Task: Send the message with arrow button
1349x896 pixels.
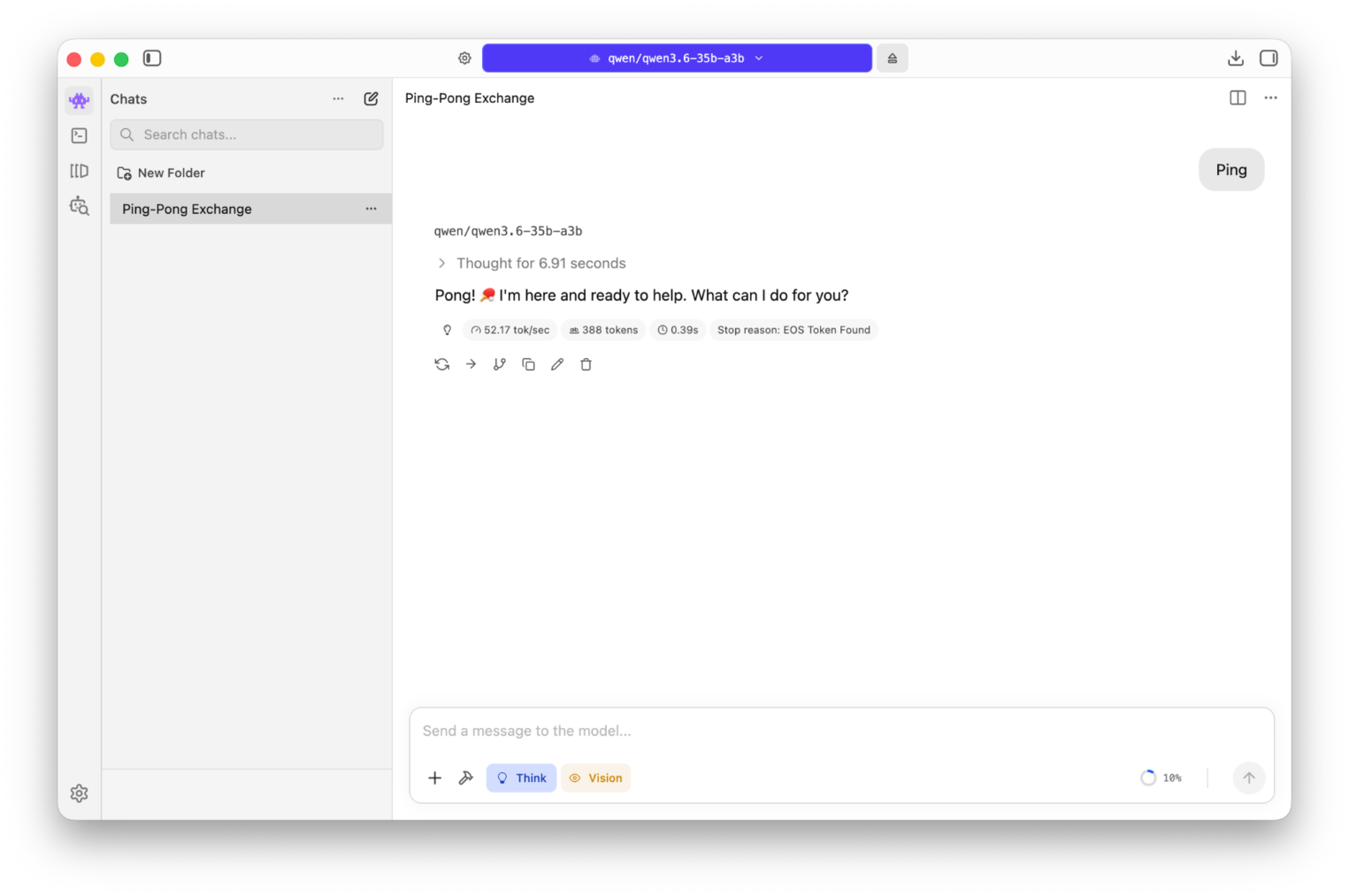Action: point(1249,778)
